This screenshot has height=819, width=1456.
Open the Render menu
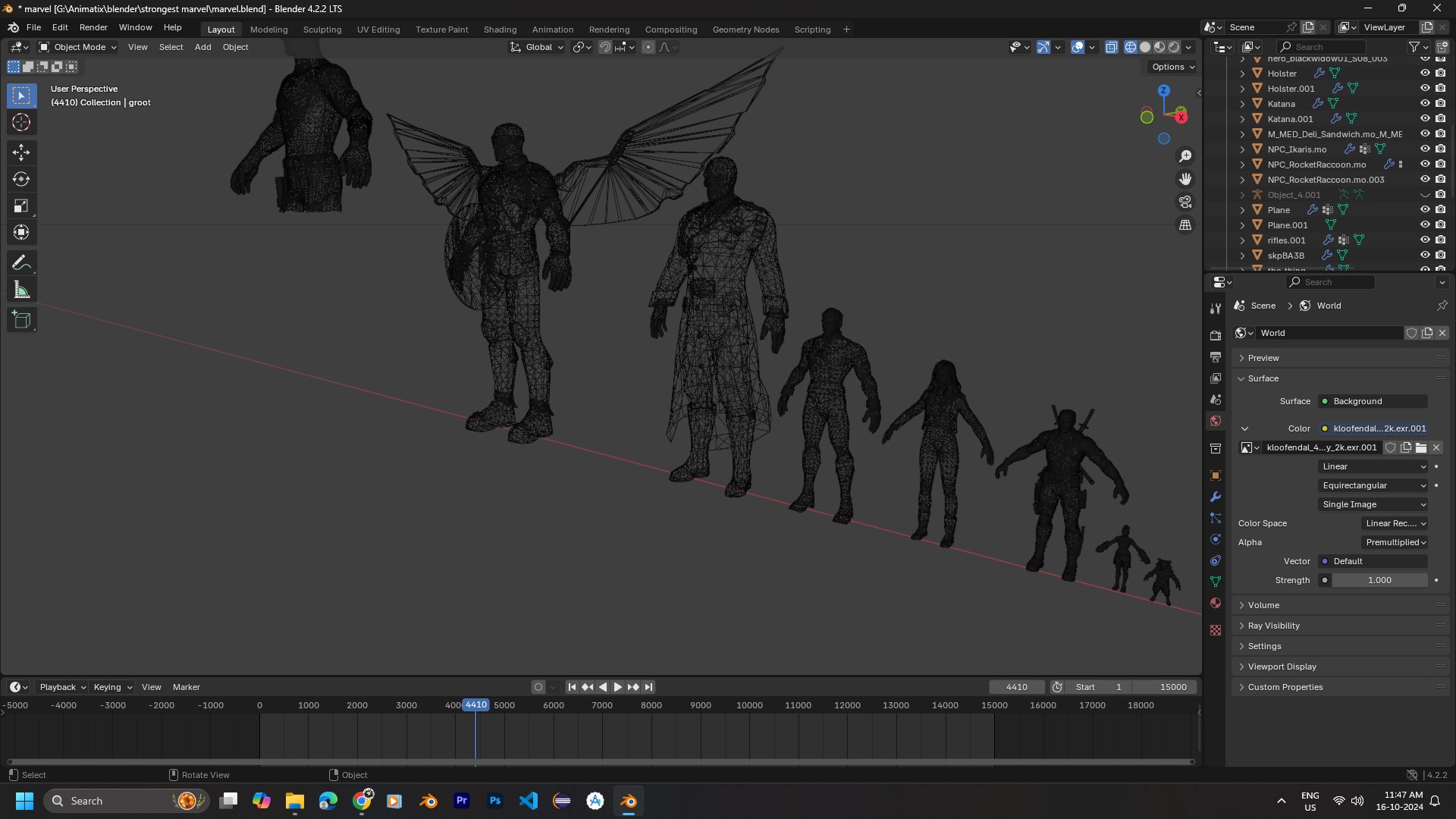[x=93, y=27]
